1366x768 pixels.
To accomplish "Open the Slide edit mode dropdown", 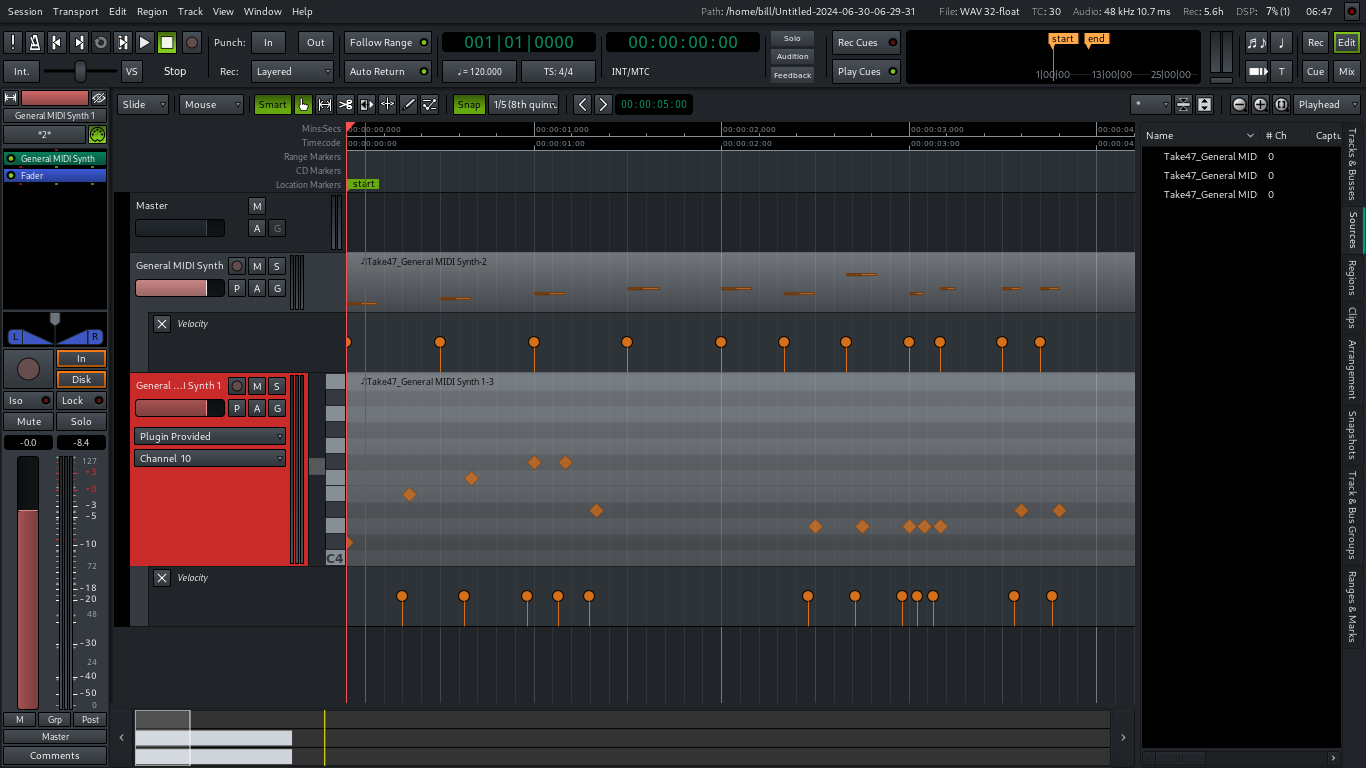I will coord(143,104).
